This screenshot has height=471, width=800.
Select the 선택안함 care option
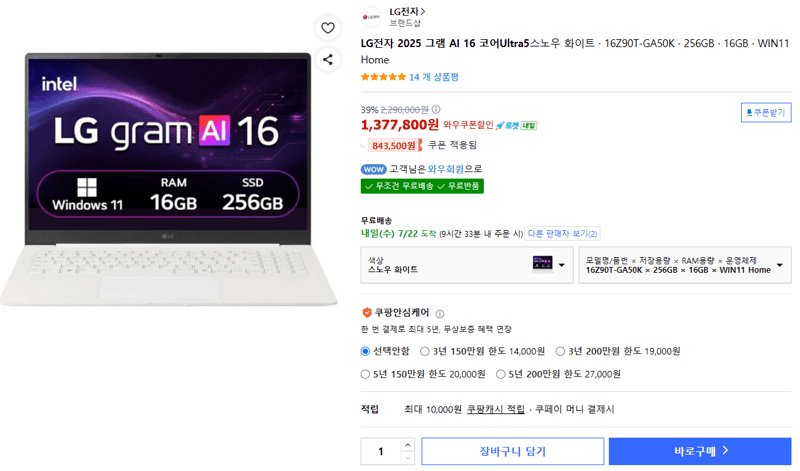pyautogui.click(x=365, y=351)
